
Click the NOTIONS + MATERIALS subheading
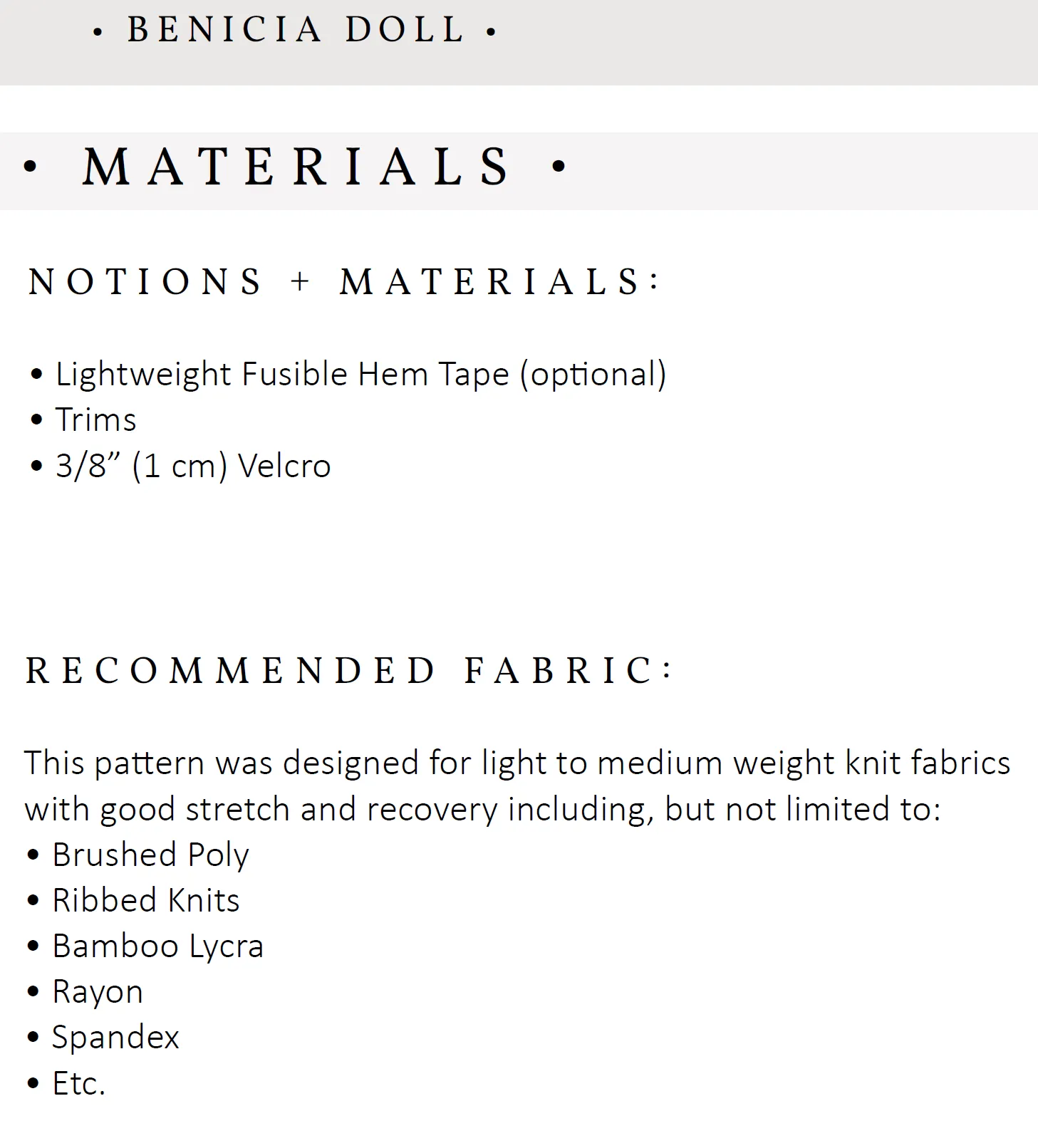[343, 281]
